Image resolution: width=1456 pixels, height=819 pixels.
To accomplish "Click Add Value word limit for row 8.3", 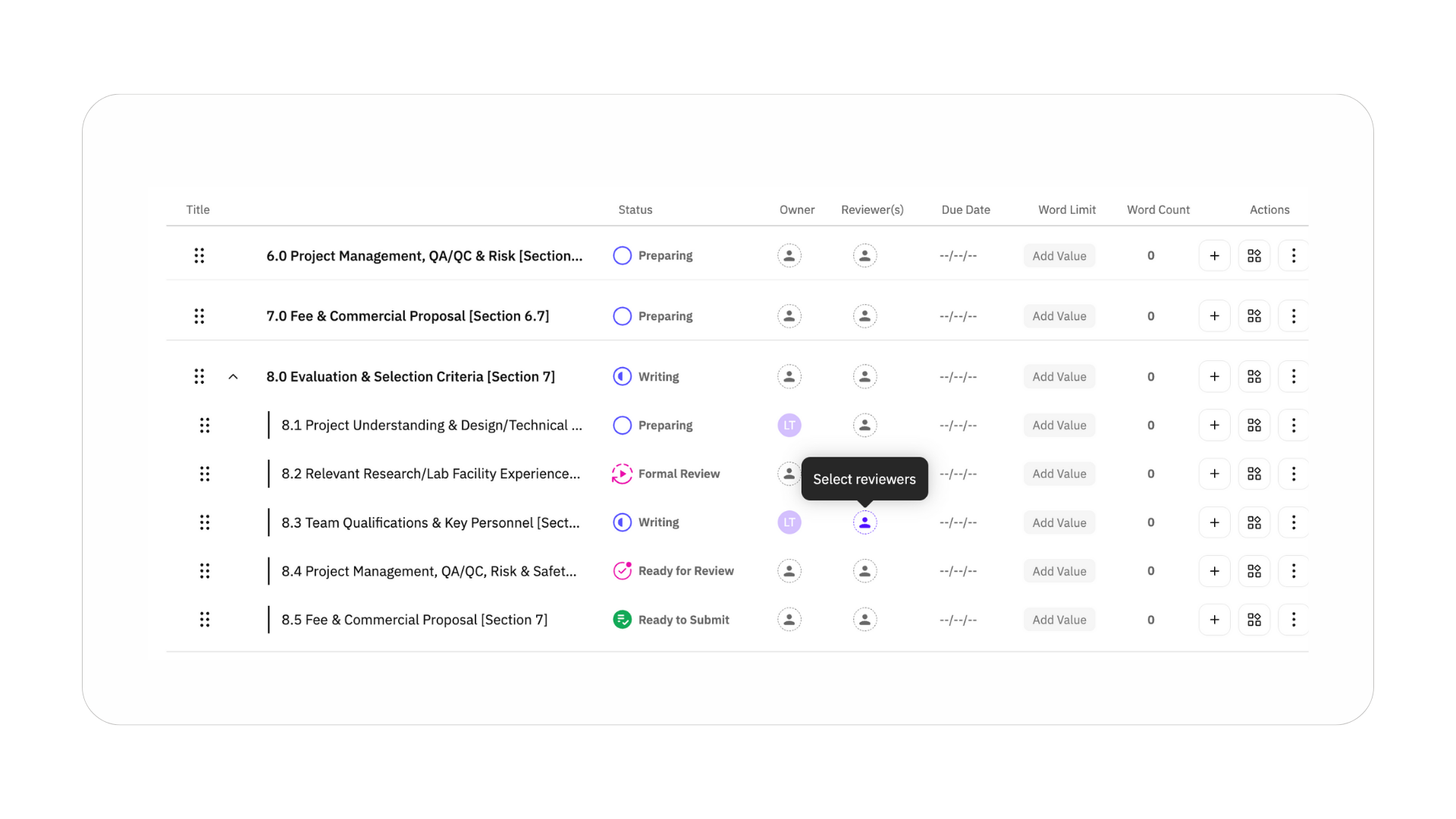I will coord(1059,522).
